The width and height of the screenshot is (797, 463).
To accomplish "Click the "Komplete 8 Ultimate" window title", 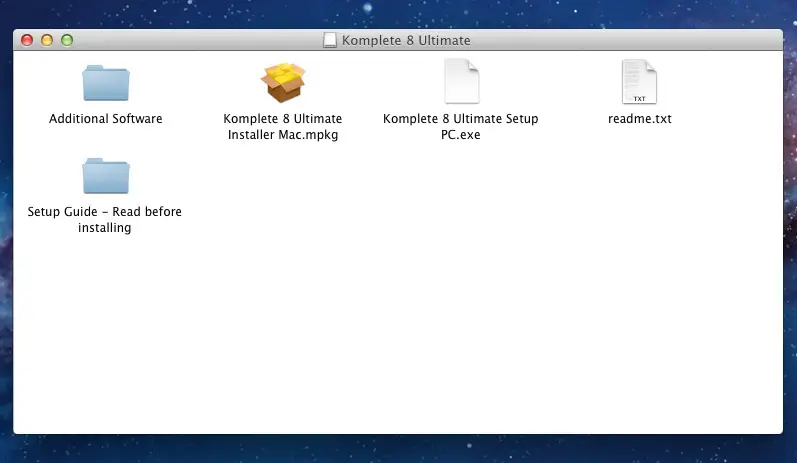I will tap(406, 40).
